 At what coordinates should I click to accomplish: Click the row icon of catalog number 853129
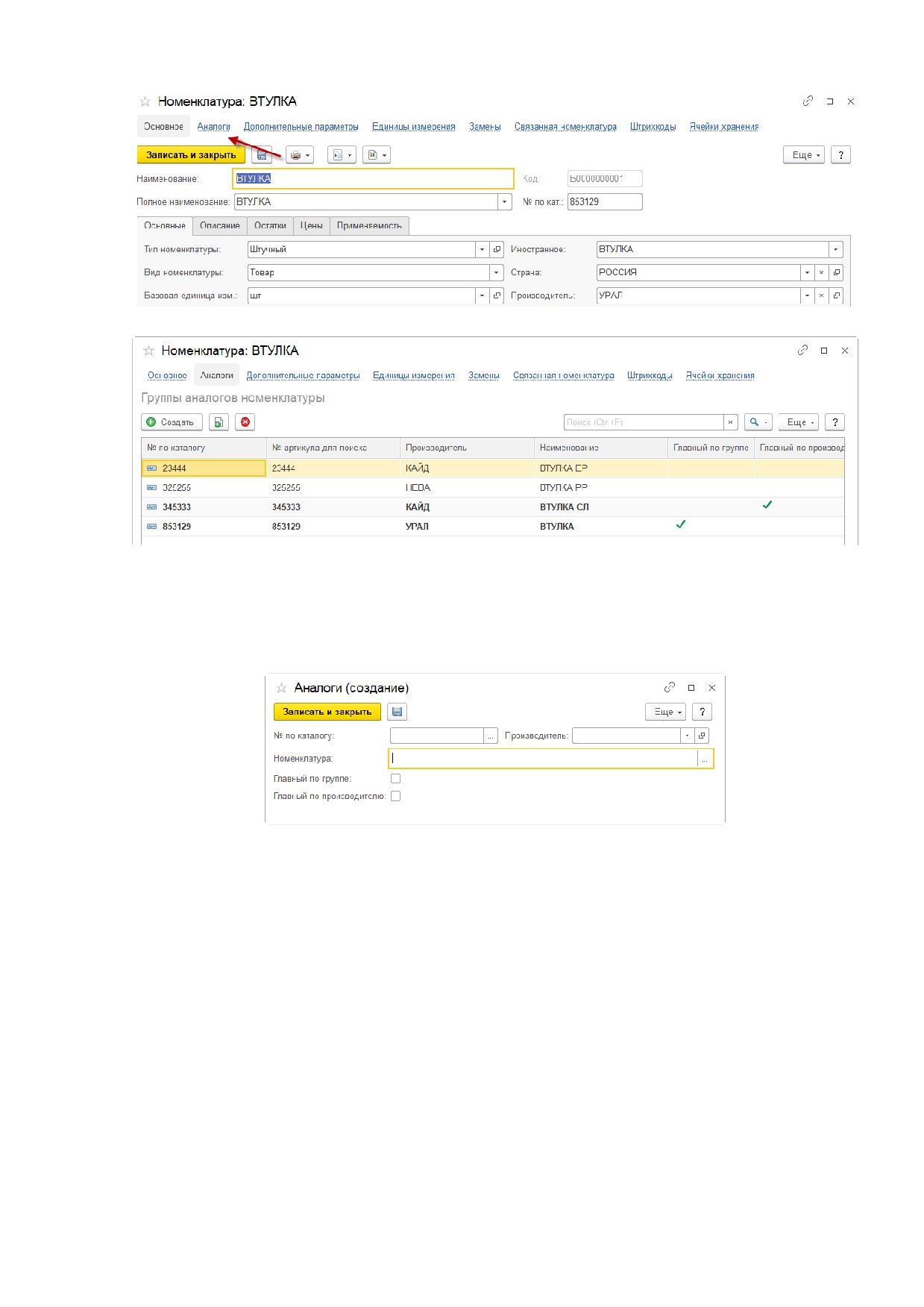click(152, 527)
